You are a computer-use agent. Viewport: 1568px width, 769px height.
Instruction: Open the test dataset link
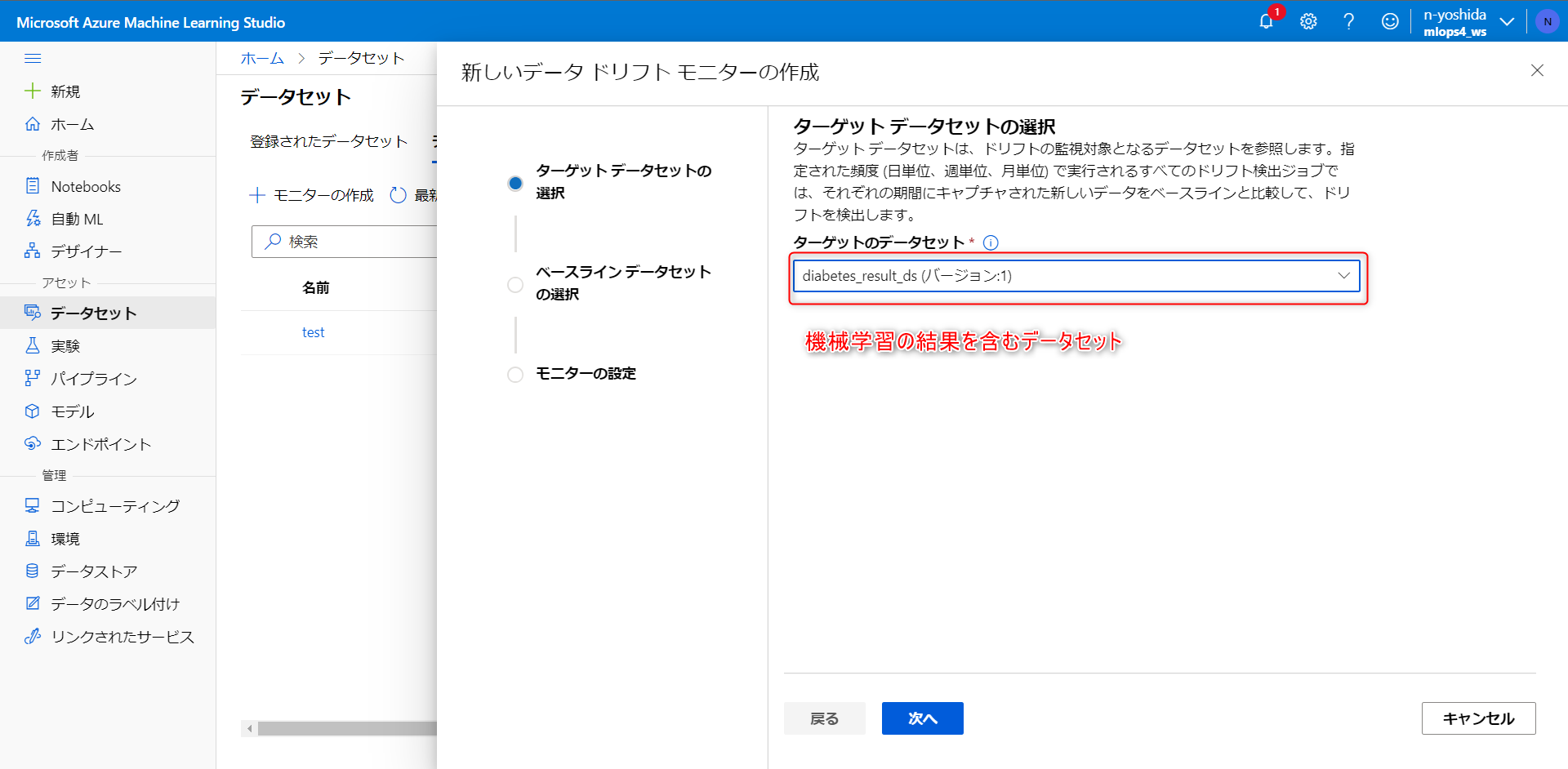point(313,332)
